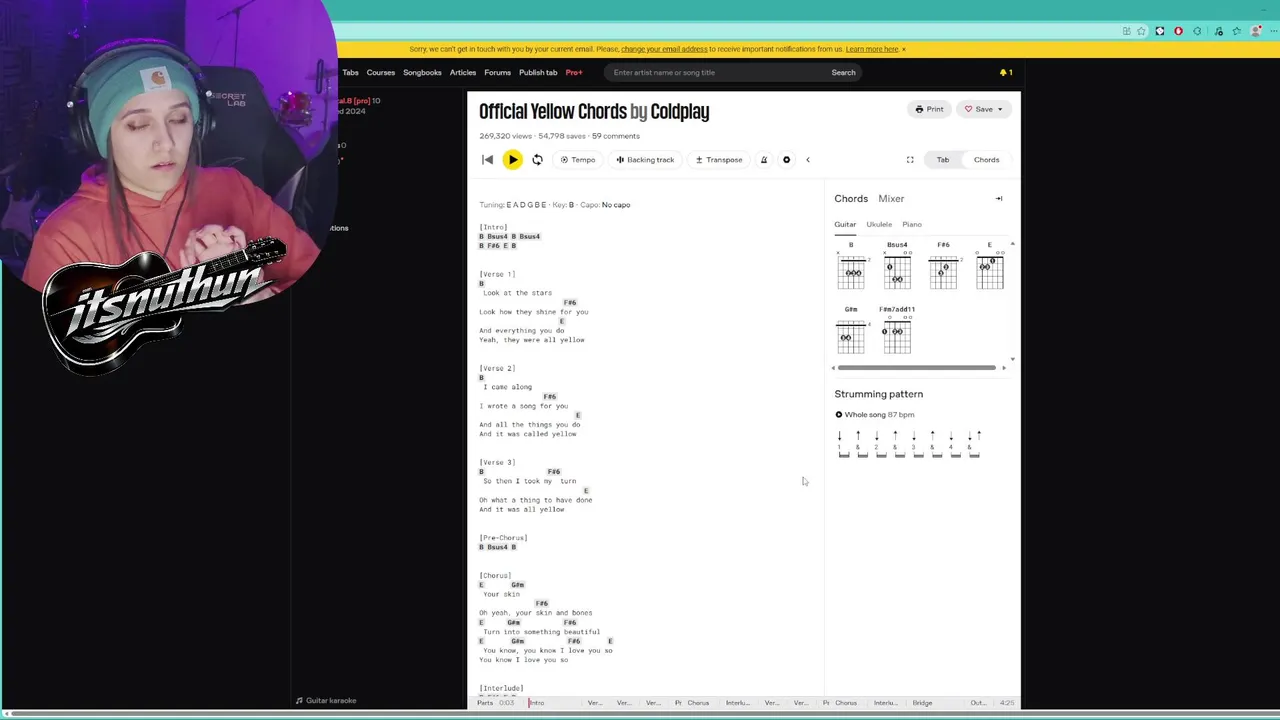
Task: Click the chord panel scroll-up arrow
Action: [x=1012, y=244]
